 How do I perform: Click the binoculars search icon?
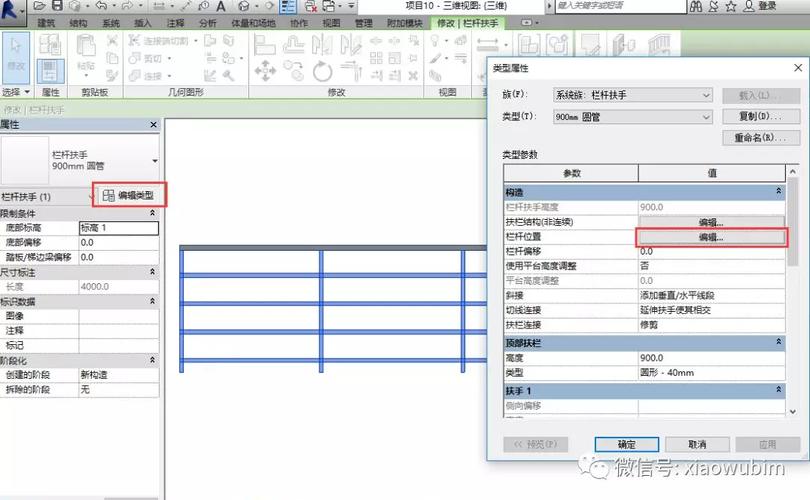(697, 6)
